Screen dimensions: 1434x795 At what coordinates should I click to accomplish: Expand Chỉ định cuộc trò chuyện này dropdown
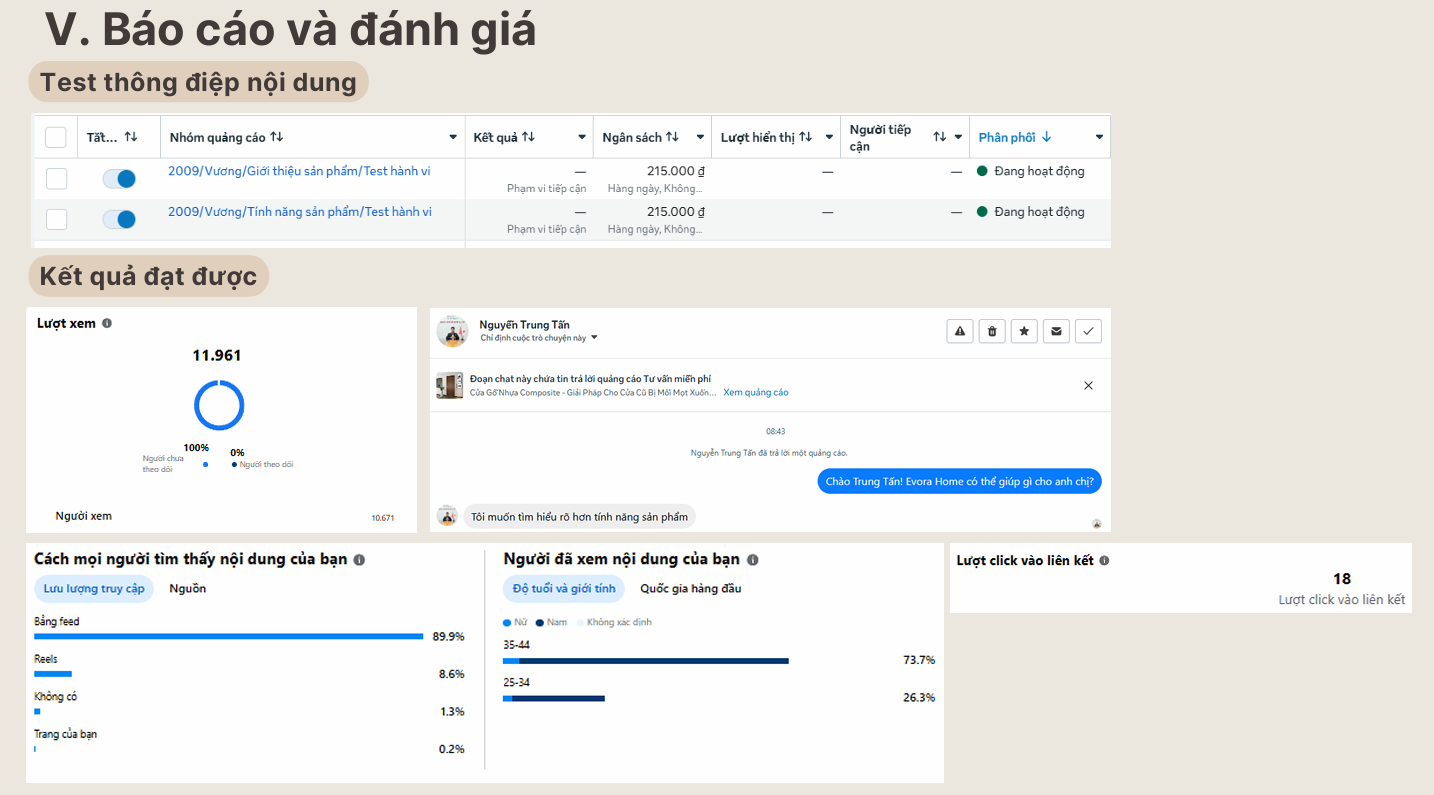pyautogui.click(x=539, y=338)
